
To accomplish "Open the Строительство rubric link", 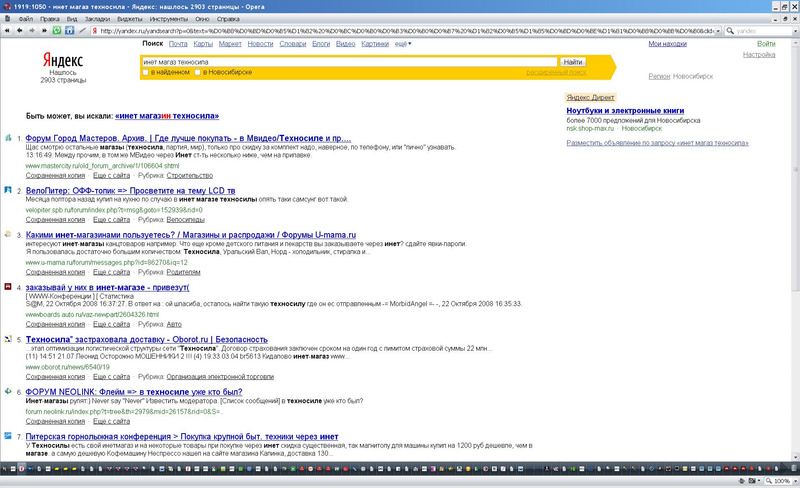I will (x=190, y=176).
